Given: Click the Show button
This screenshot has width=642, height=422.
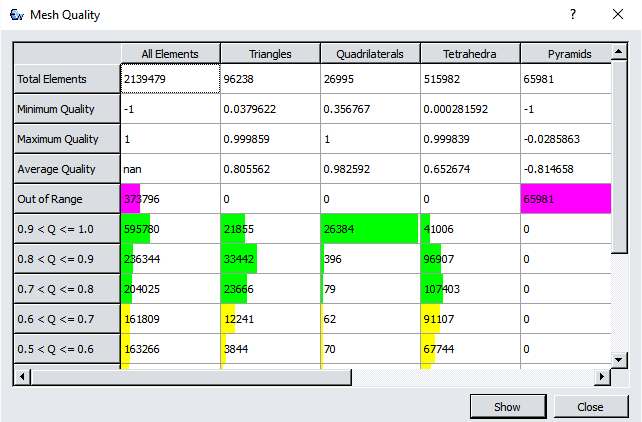Looking at the screenshot, I should (507, 407).
